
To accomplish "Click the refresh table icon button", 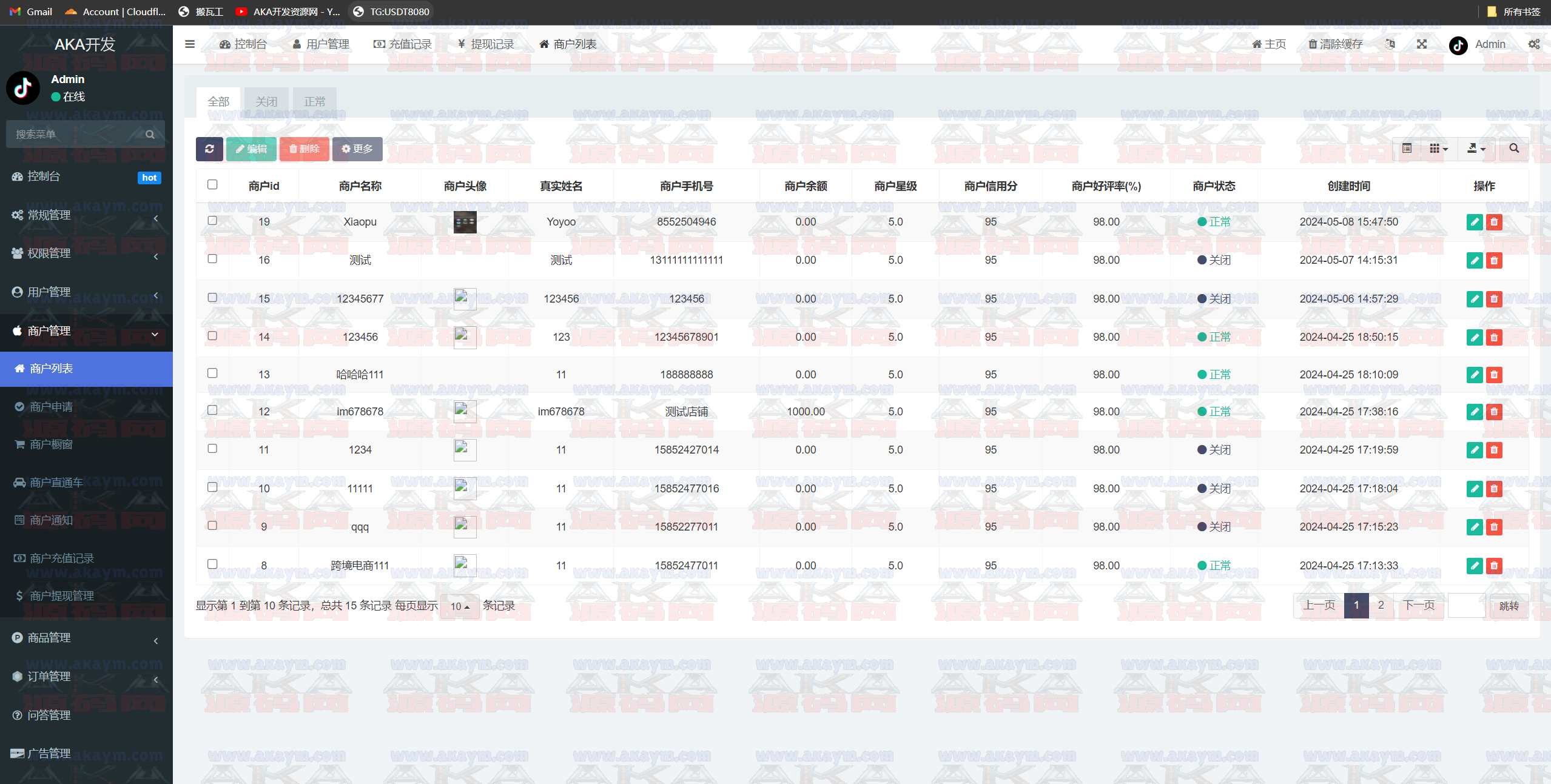I will pos(209,149).
